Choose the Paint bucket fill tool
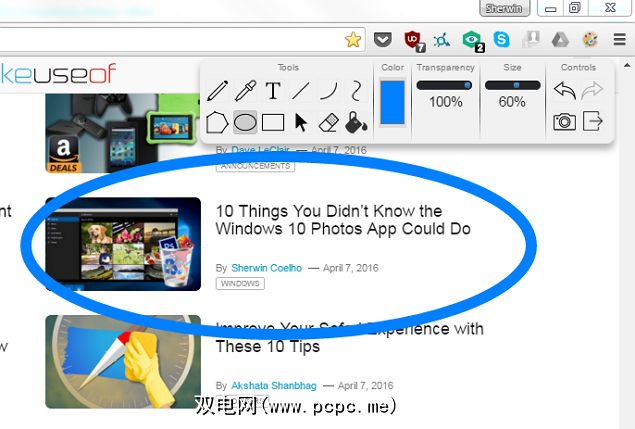This screenshot has height=429, width=635. 356,122
